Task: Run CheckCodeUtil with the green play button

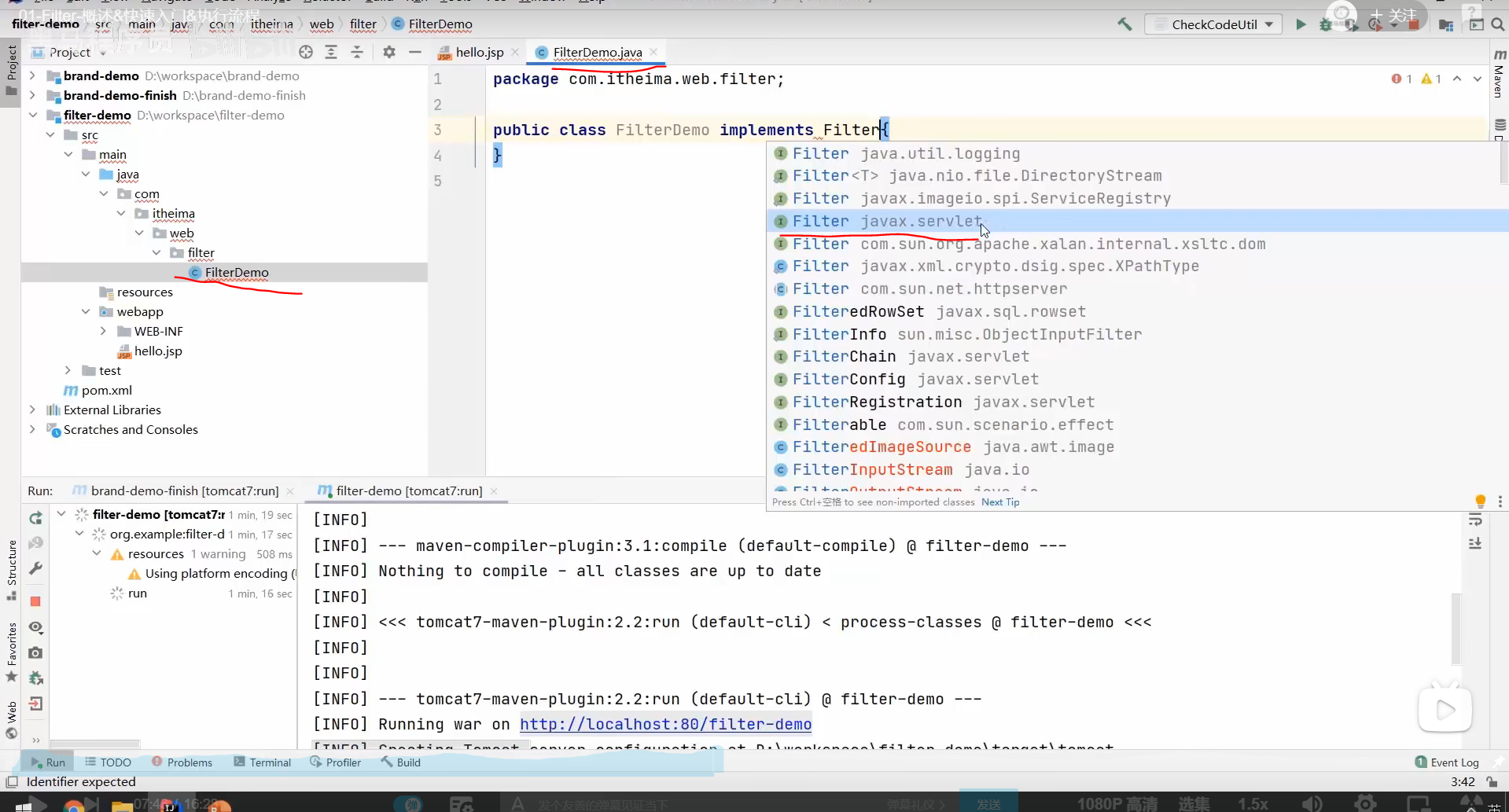Action: [1301, 24]
